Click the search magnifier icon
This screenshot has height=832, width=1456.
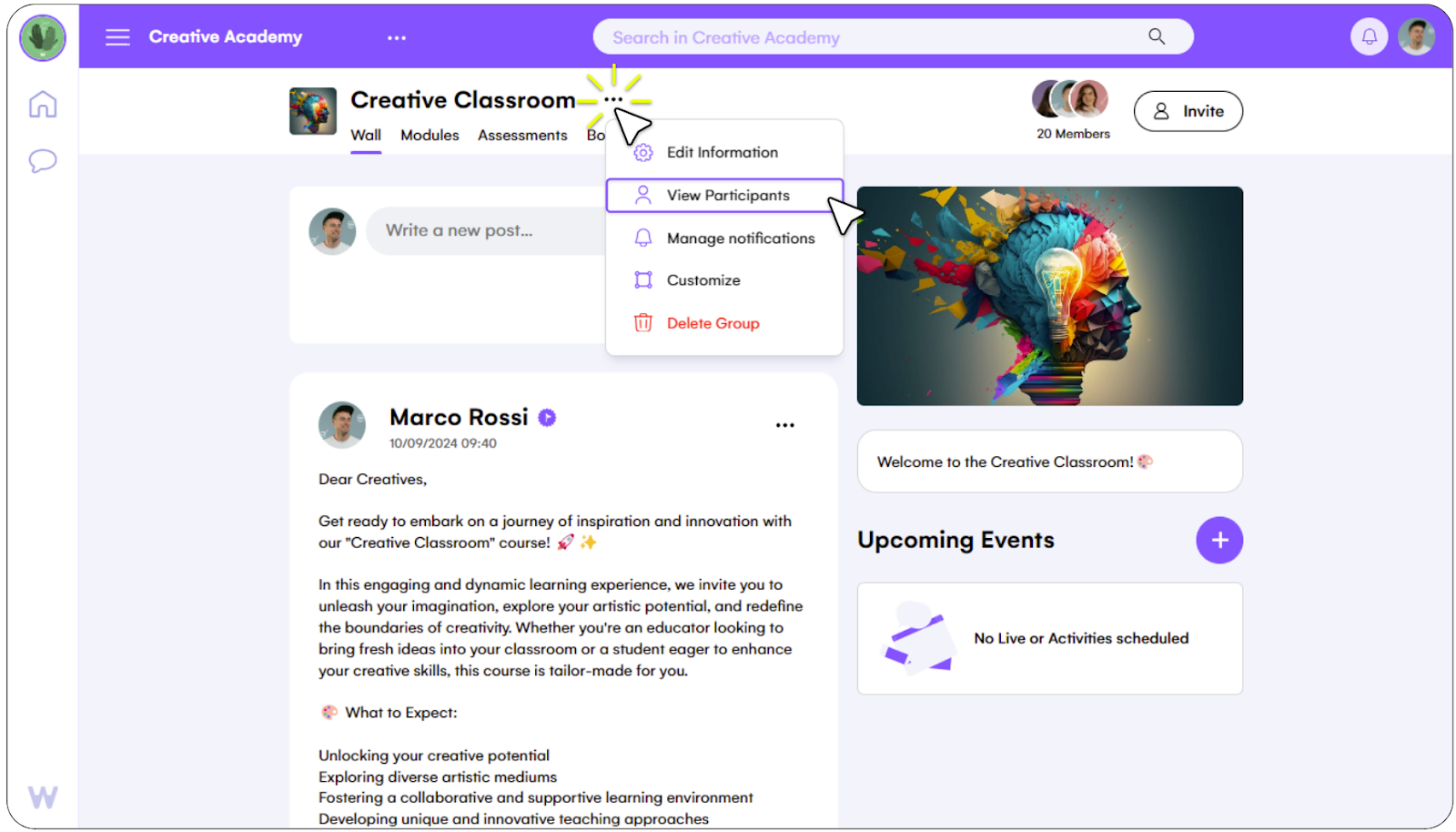coord(1157,36)
